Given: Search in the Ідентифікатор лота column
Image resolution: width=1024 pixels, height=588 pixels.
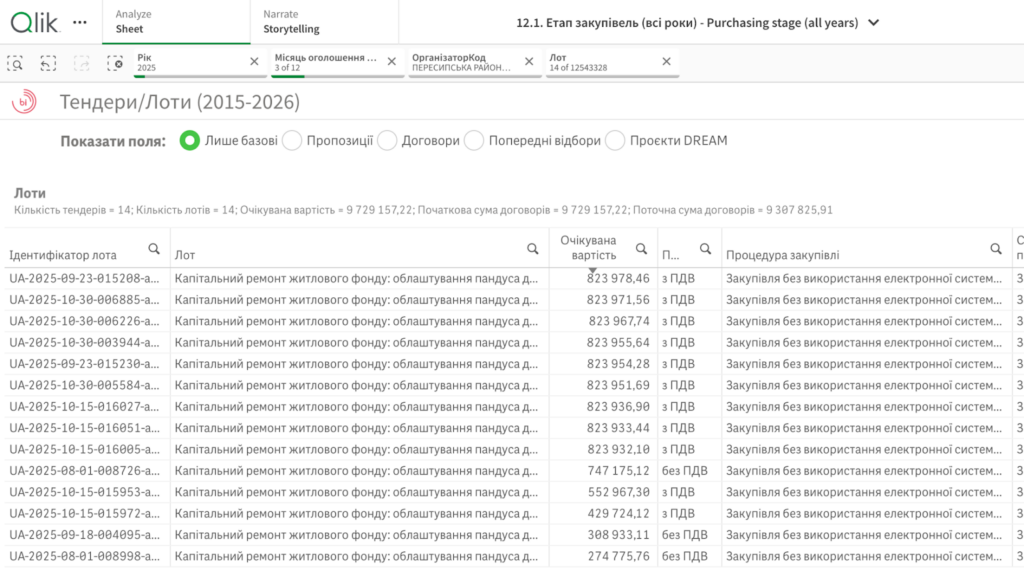Looking at the screenshot, I should coord(154,249).
